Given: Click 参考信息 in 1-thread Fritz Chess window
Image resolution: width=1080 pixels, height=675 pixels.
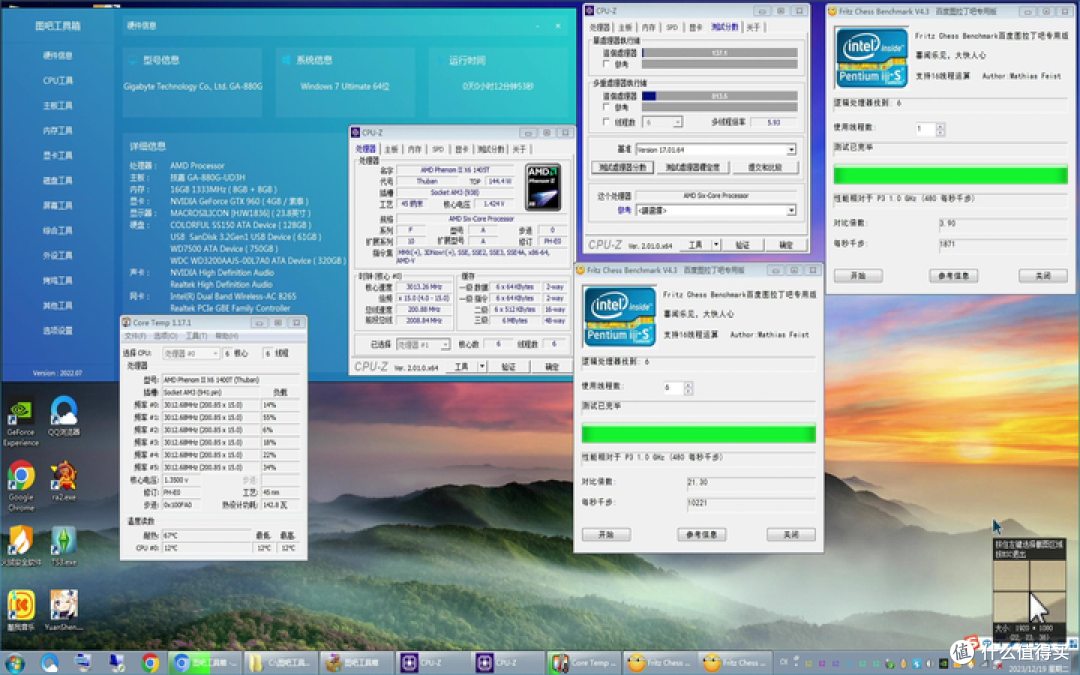Looking at the screenshot, I should 953,276.
